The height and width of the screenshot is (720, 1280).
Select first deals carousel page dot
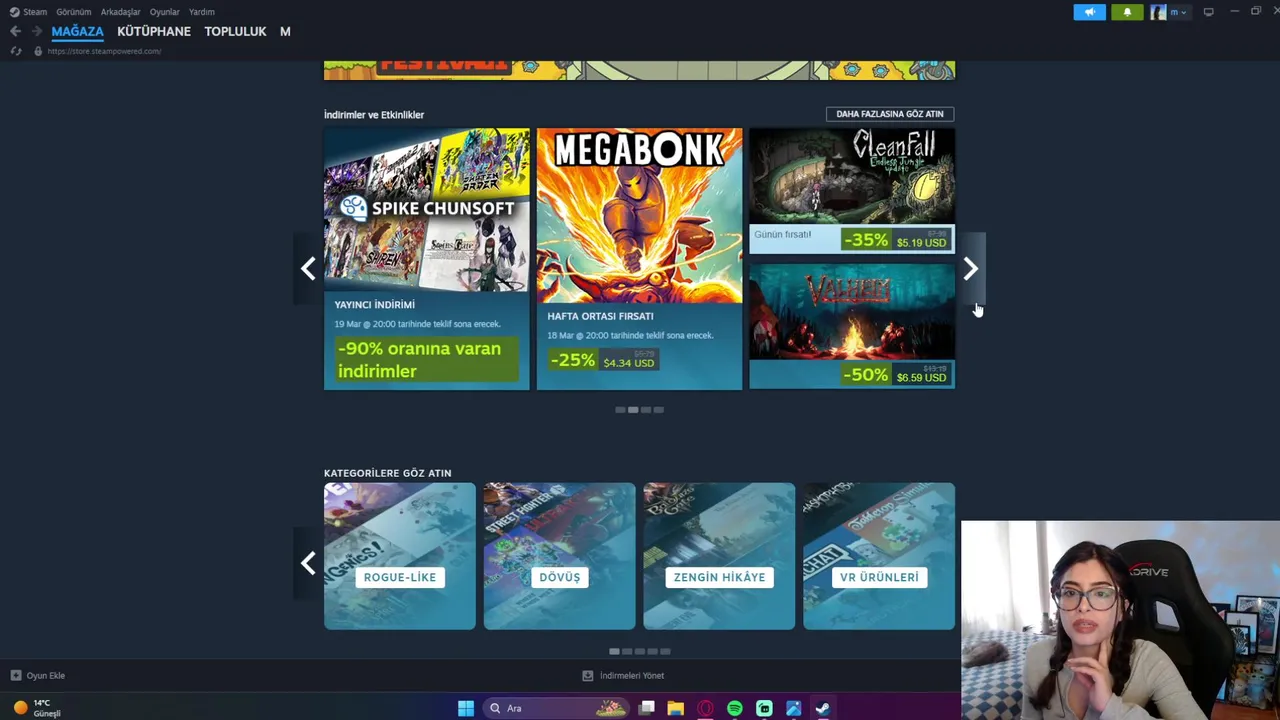pyautogui.click(x=620, y=410)
